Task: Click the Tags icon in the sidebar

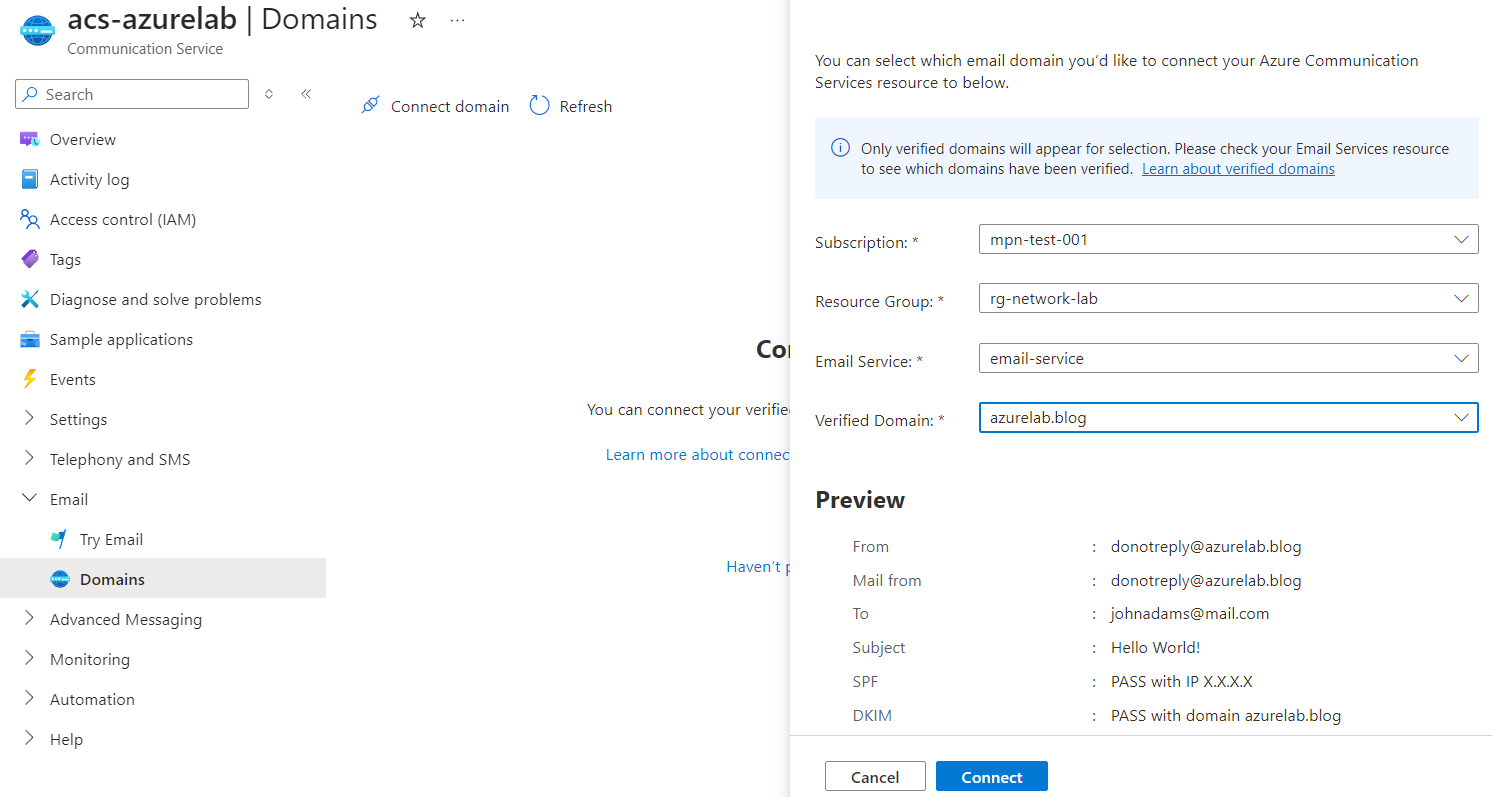Action: tap(29, 259)
